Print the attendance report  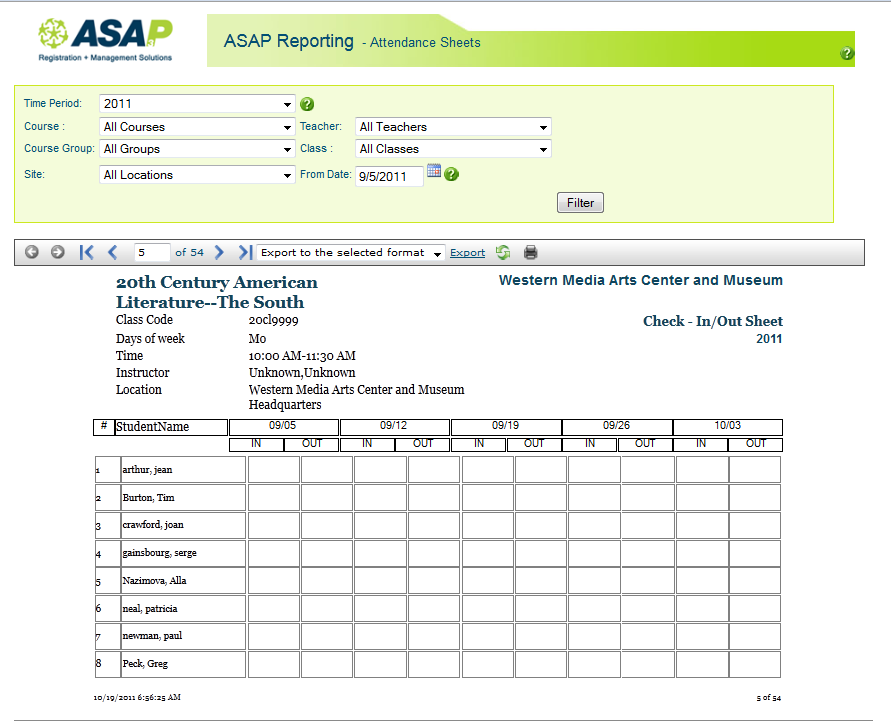point(531,253)
